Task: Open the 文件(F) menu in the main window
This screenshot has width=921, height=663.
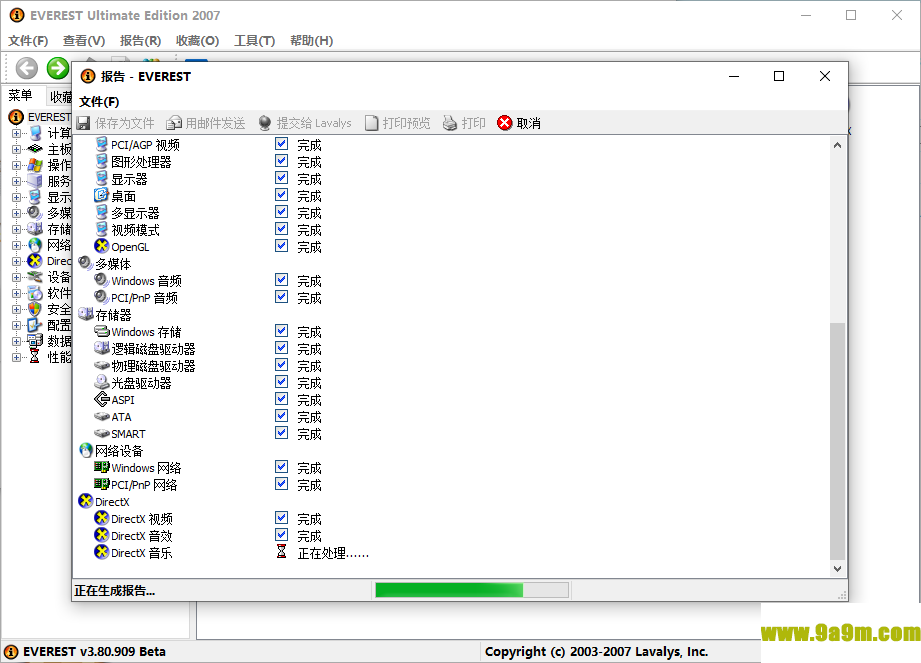Action: pyautogui.click(x=28, y=41)
